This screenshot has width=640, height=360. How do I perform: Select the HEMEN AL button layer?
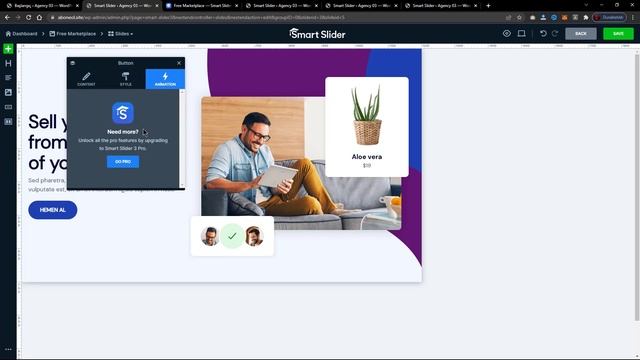click(x=53, y=210)
